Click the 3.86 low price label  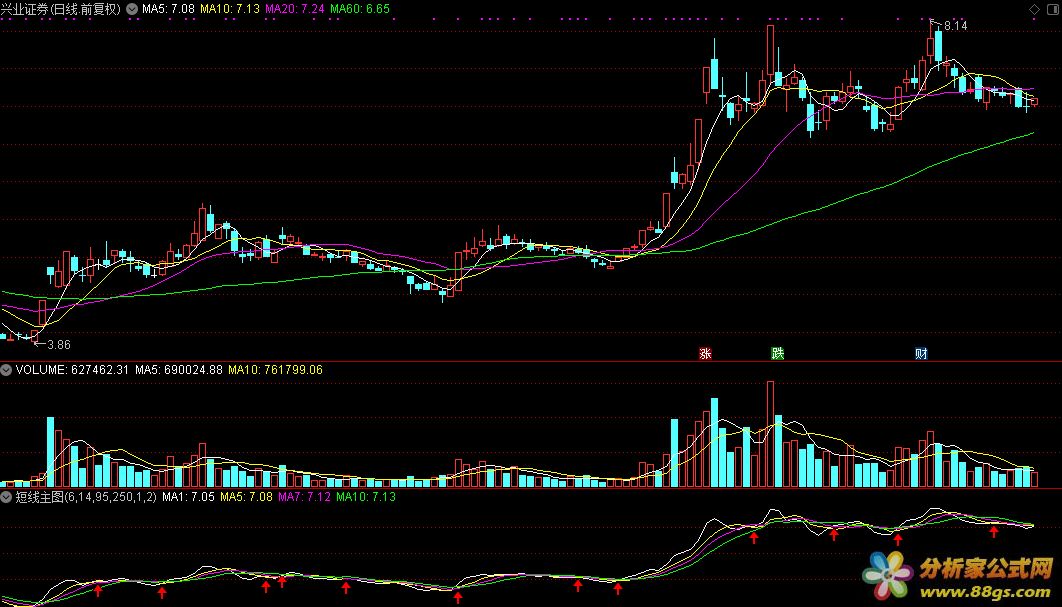[x=58, y=345]
